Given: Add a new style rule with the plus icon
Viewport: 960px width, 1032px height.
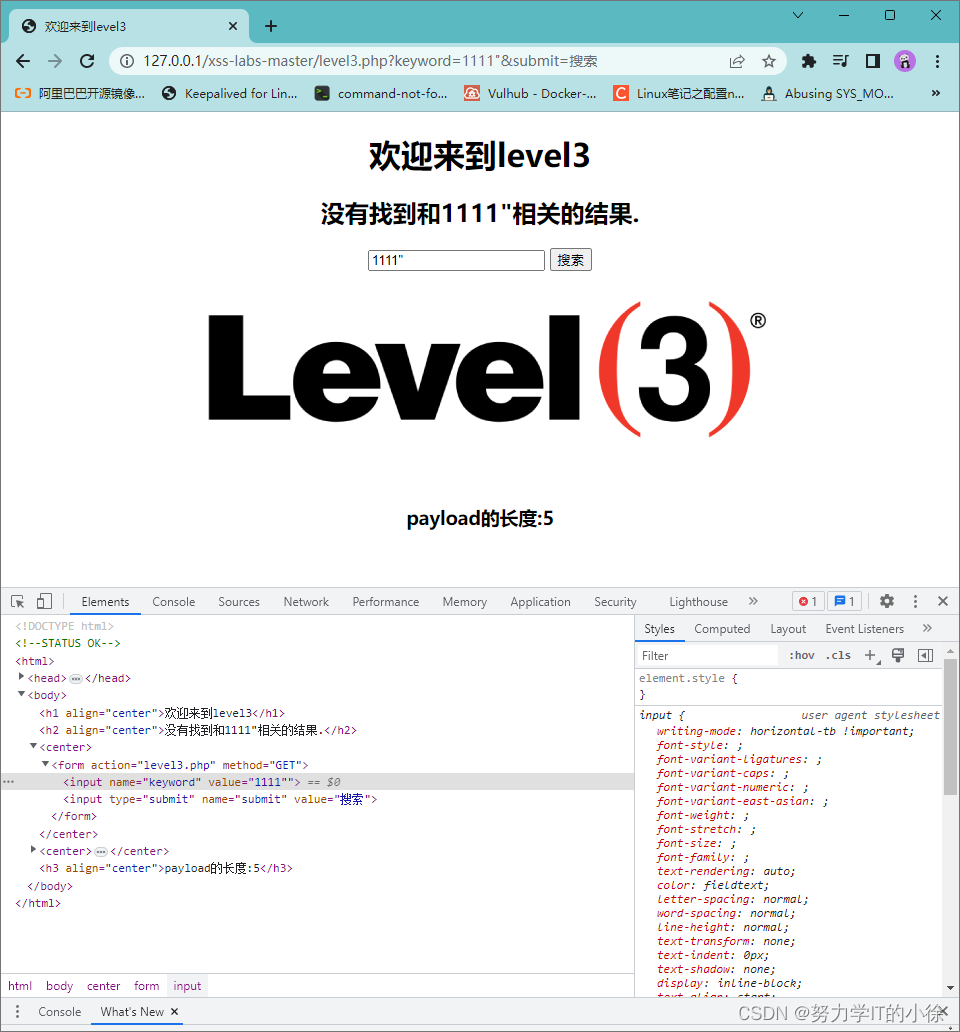Looking at the screenshot, I should [x=871, y=656].
